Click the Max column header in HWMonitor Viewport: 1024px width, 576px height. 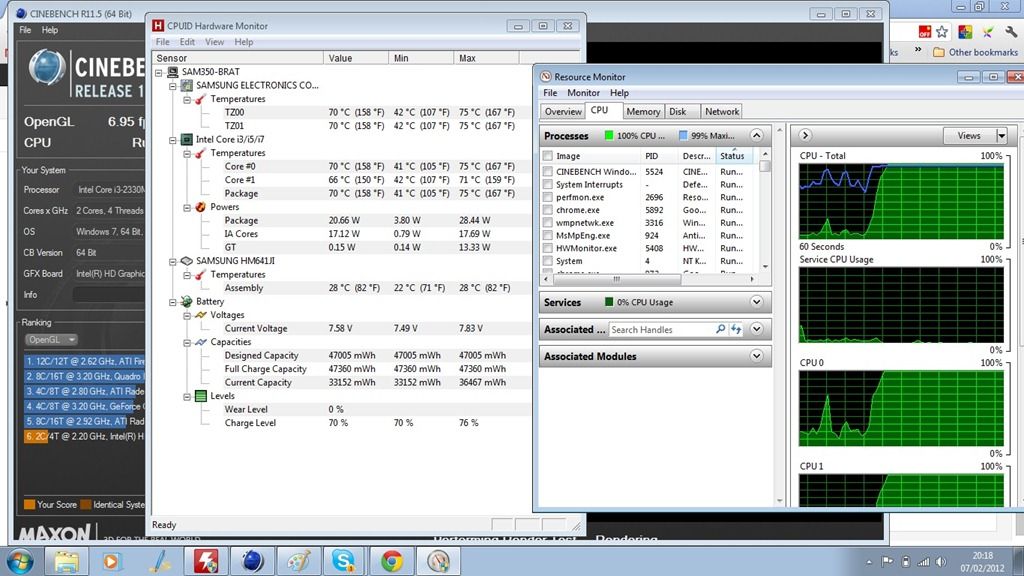(486, 58)
